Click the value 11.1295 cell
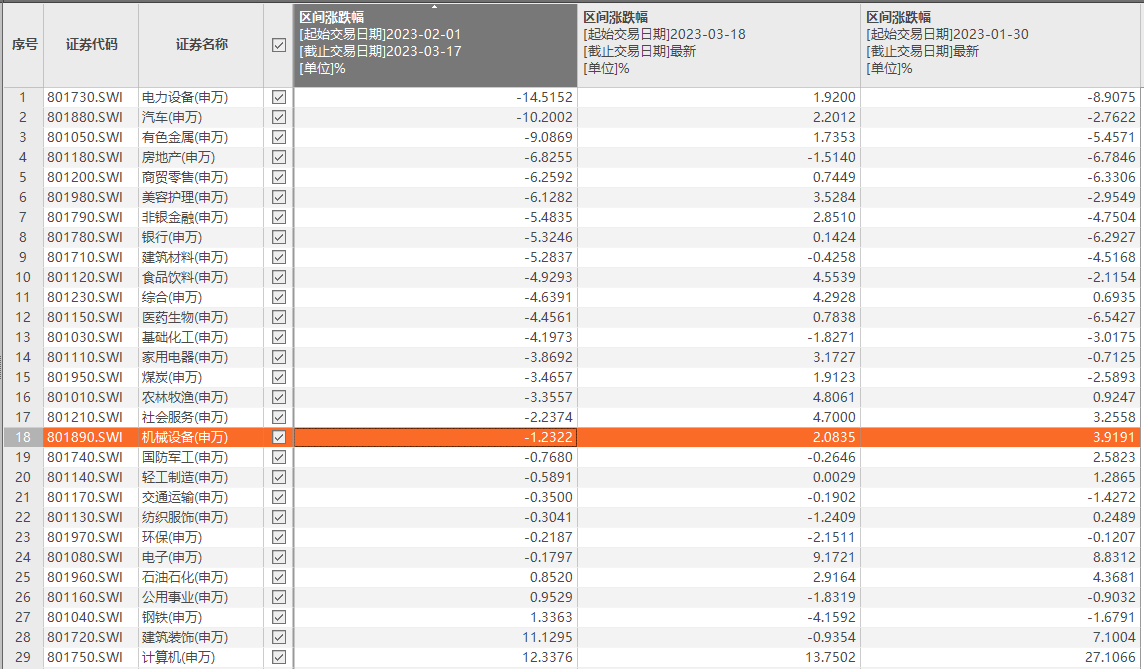This screenshot has width=1144, height=669. [436, 637]
